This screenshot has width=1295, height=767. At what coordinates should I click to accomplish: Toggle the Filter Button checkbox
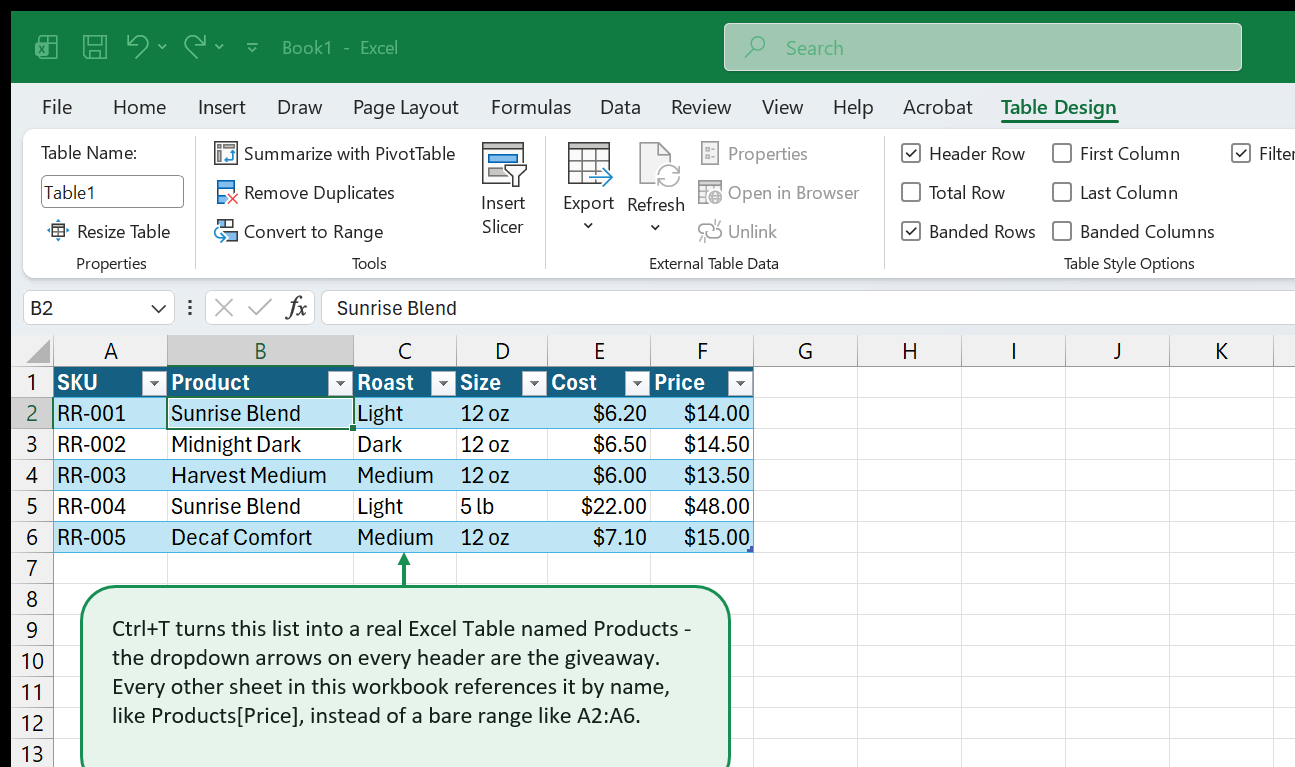point(1241,154)
